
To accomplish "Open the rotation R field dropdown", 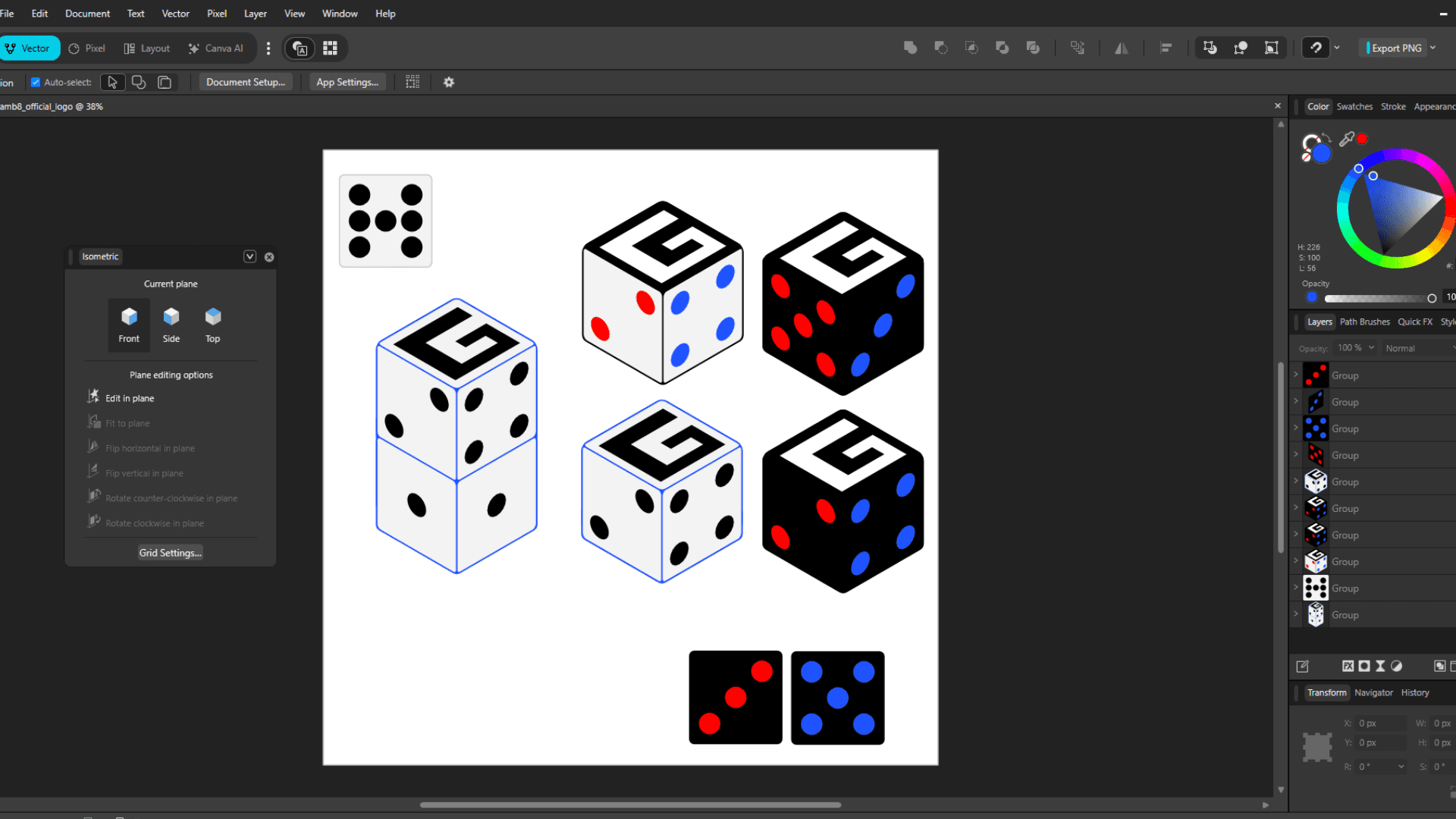I will pos(1401,767).
